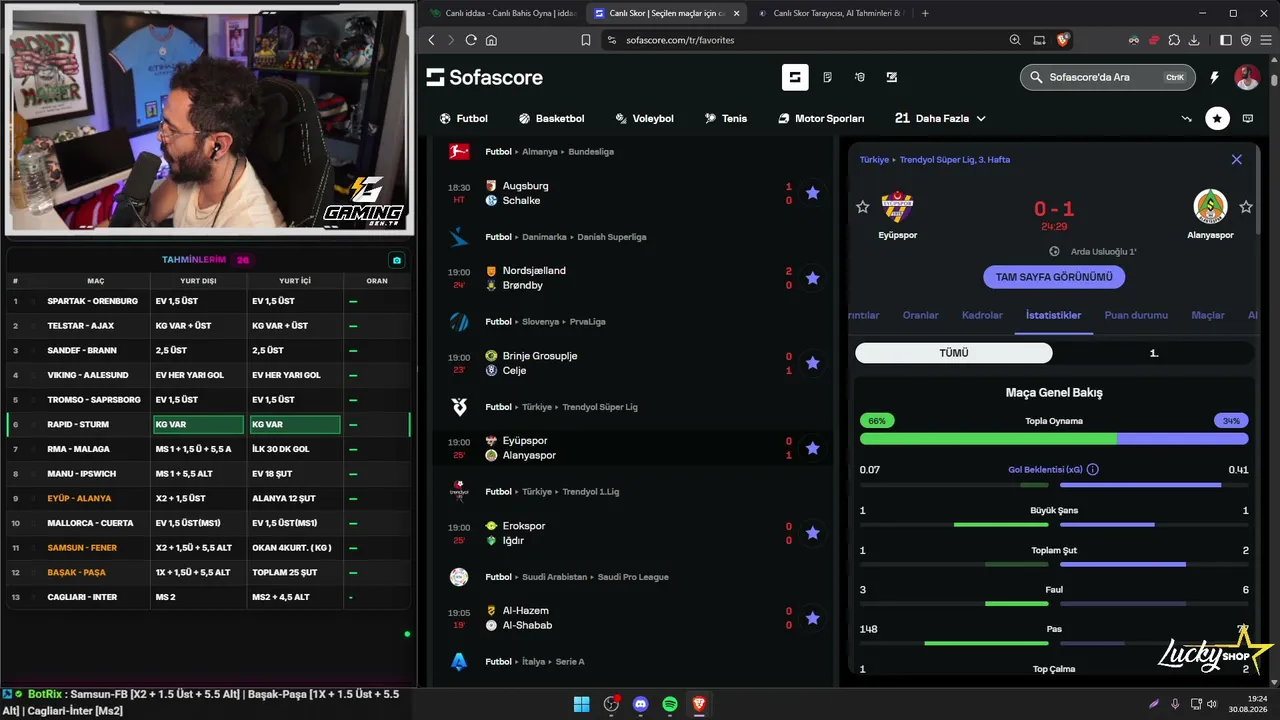Open the Windows Start menu
1280x720 pixels.
[x=581, y=704]
